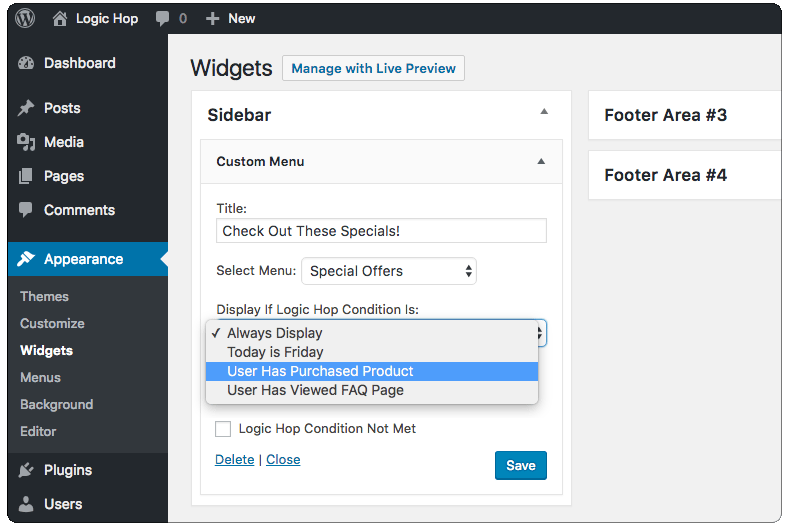This screenshot has height=530, width=790.
Task: Pick User Has Viewed FAQ Page option
Action: click(x=372, y=390)
